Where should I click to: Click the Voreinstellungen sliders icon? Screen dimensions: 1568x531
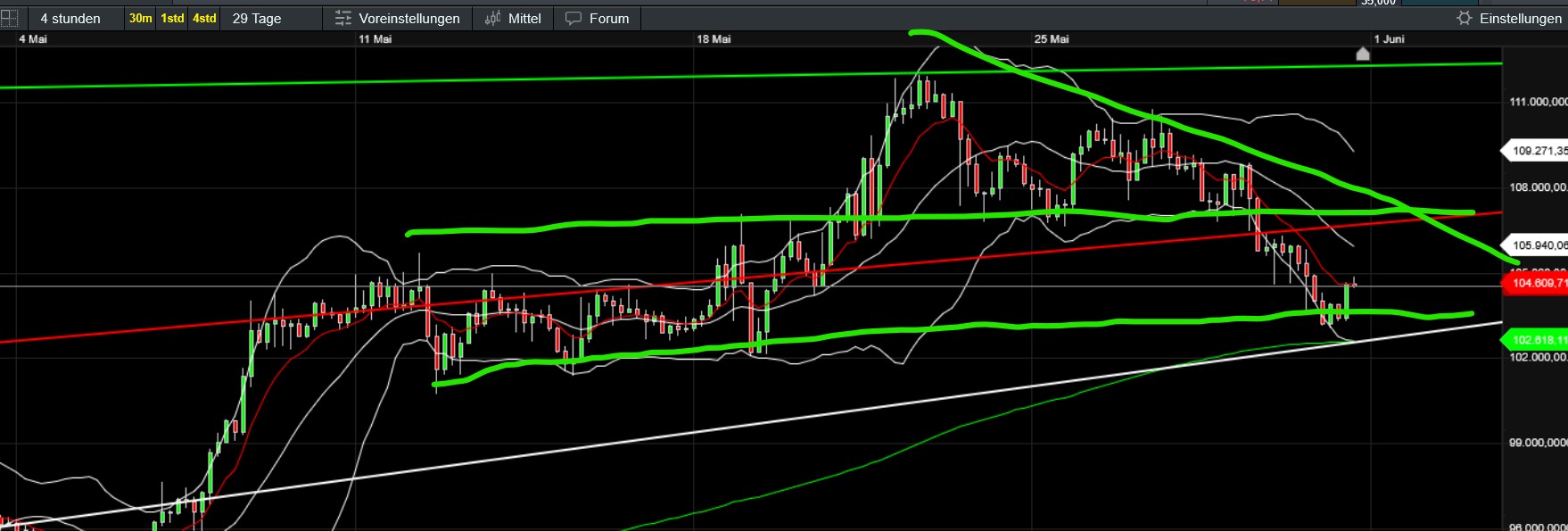343,18
